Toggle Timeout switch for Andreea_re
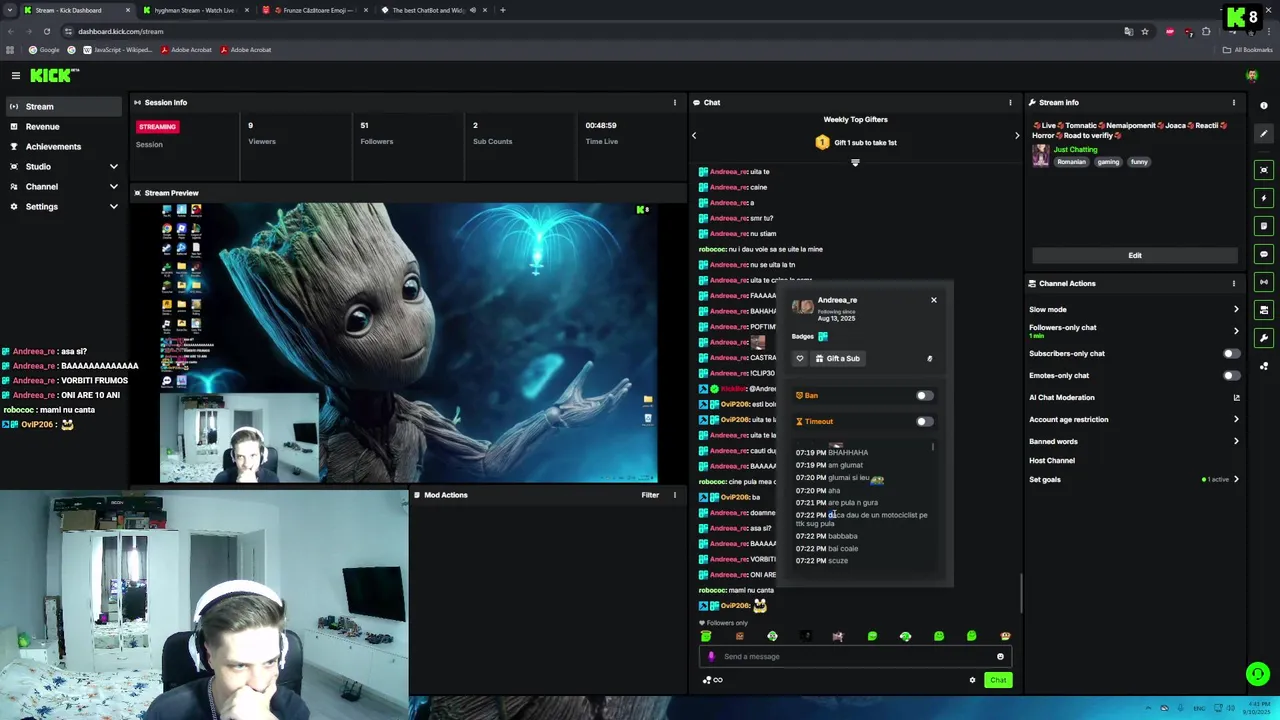Viewport: 1280px width, 720px height. (924, 421)
